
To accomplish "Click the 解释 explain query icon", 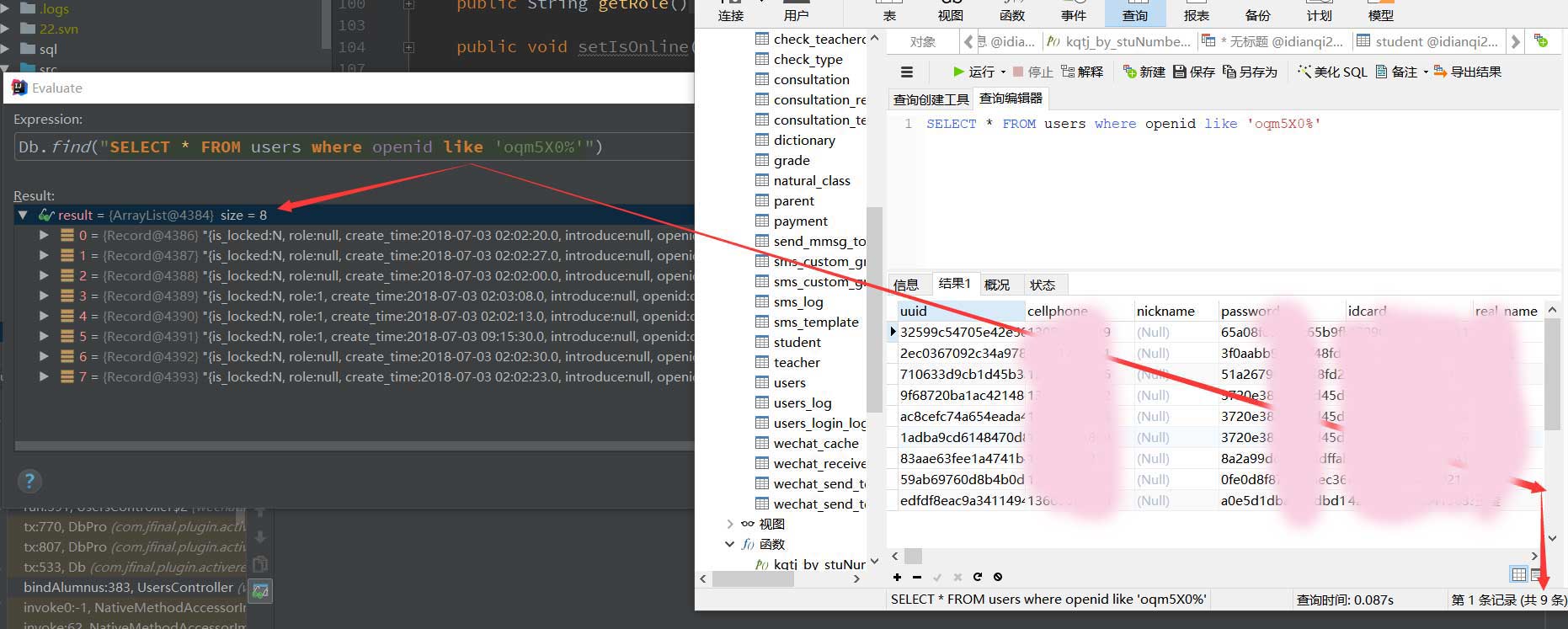I will tap(1068, 72).
